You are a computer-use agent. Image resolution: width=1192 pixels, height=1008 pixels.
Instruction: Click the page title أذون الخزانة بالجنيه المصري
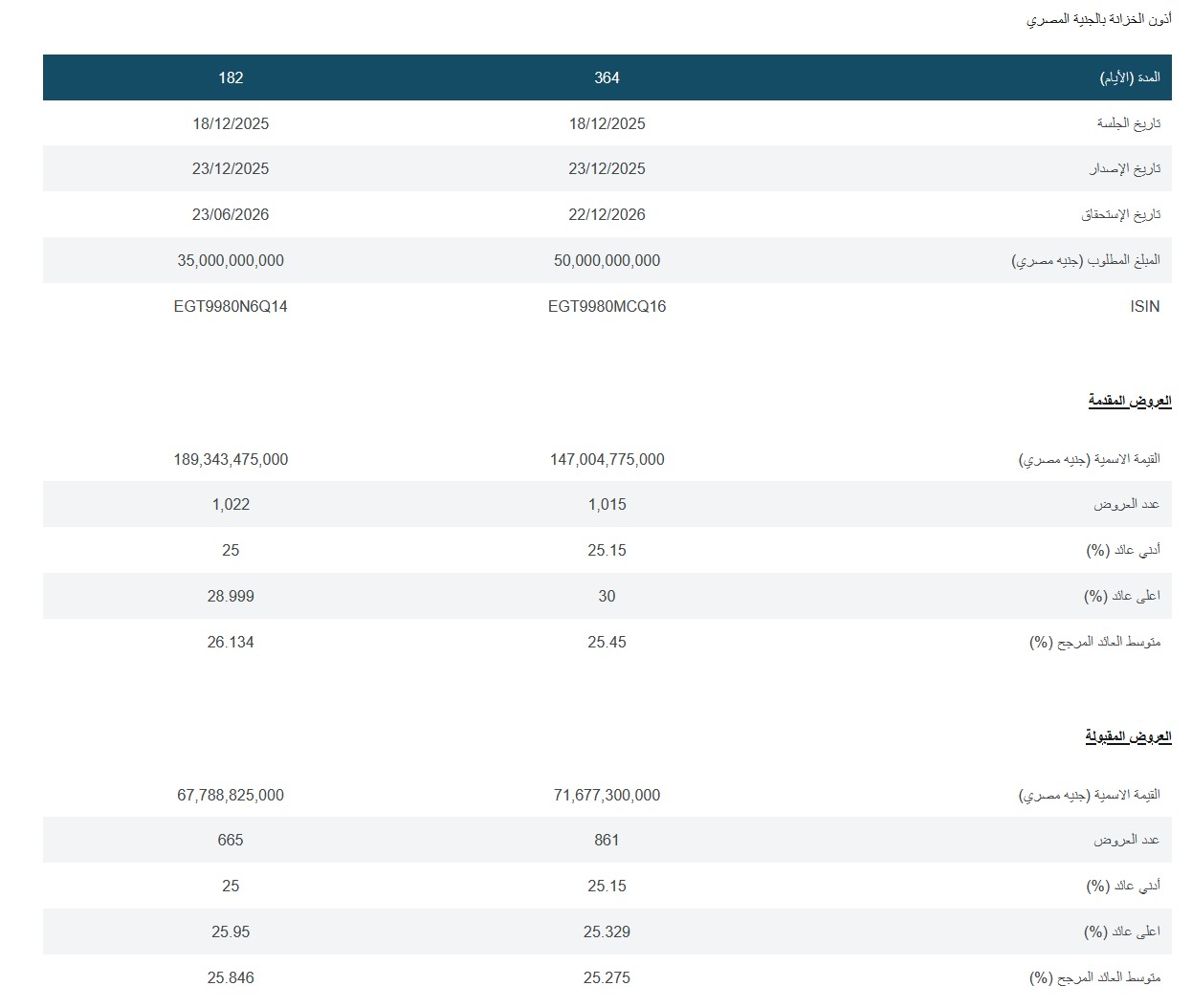point(1098,19)
